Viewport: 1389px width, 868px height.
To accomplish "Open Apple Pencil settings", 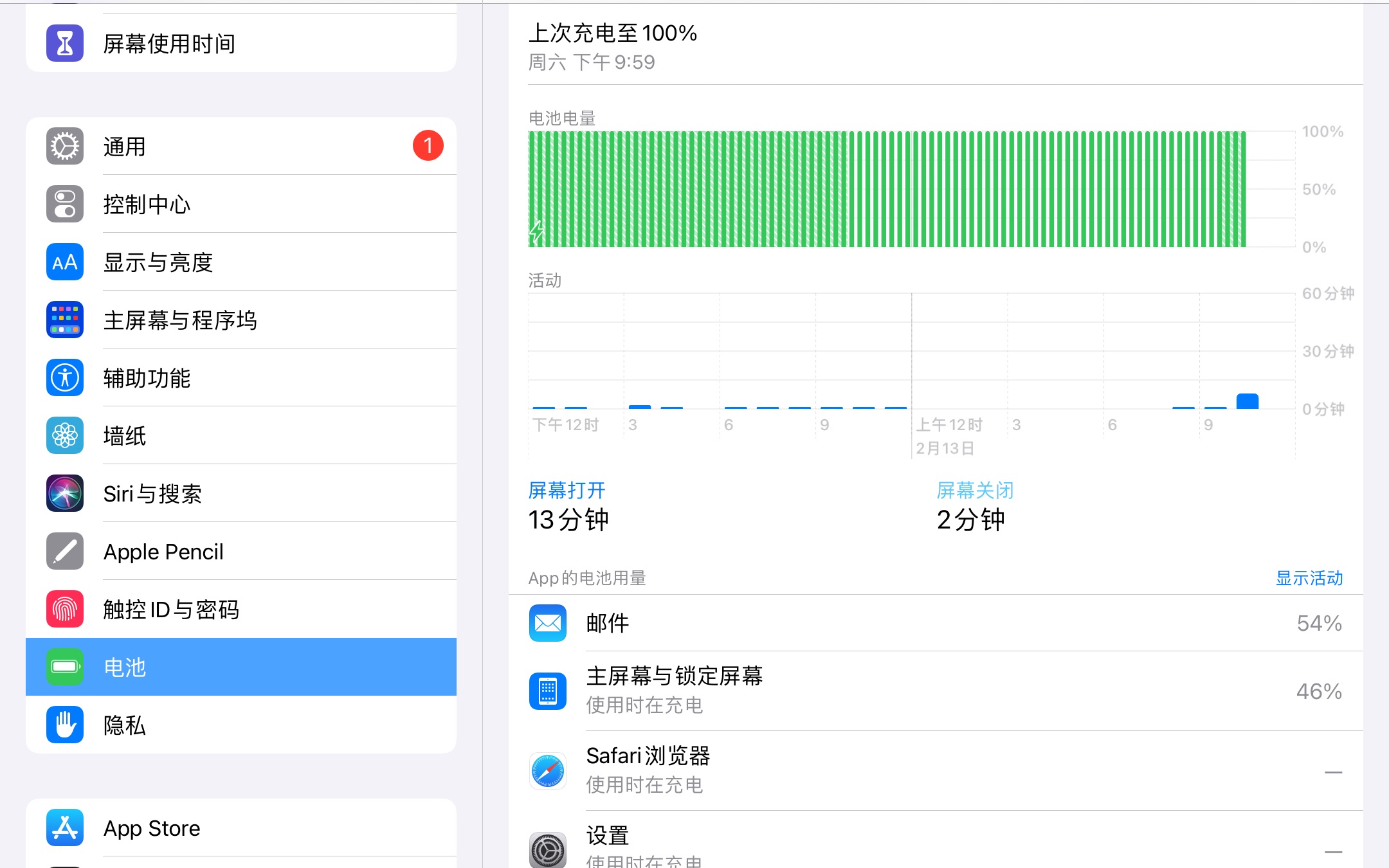I will pyautogui.click(x=241, y=551).
